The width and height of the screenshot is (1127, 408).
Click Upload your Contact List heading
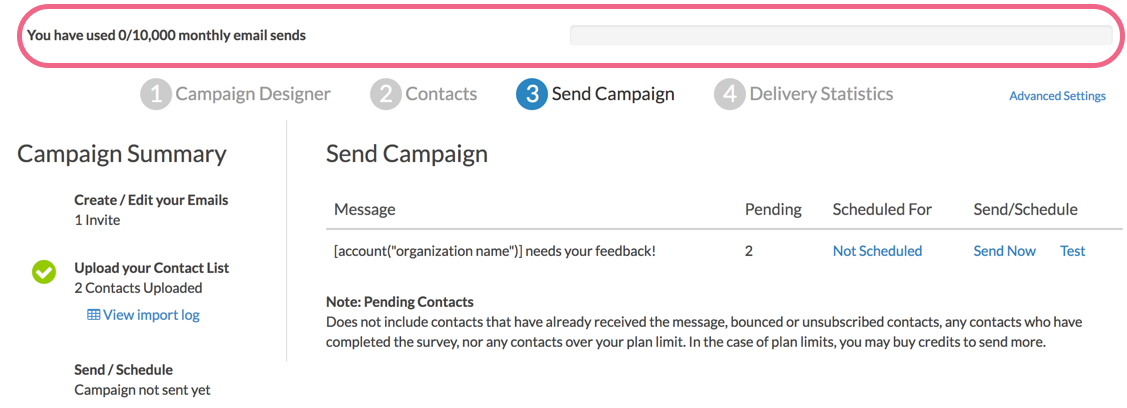[x=151, y=268]
